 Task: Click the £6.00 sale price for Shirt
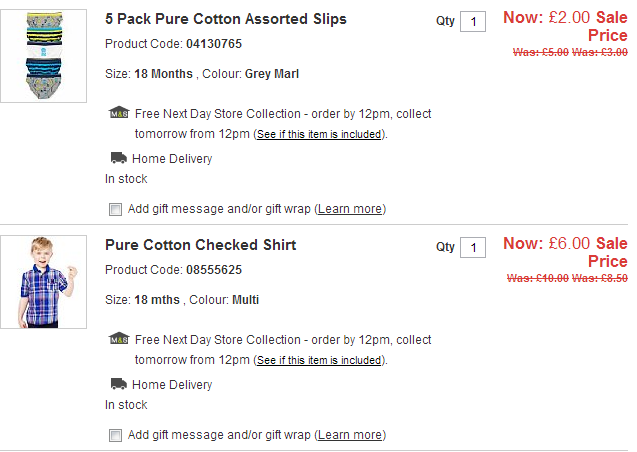569,243
